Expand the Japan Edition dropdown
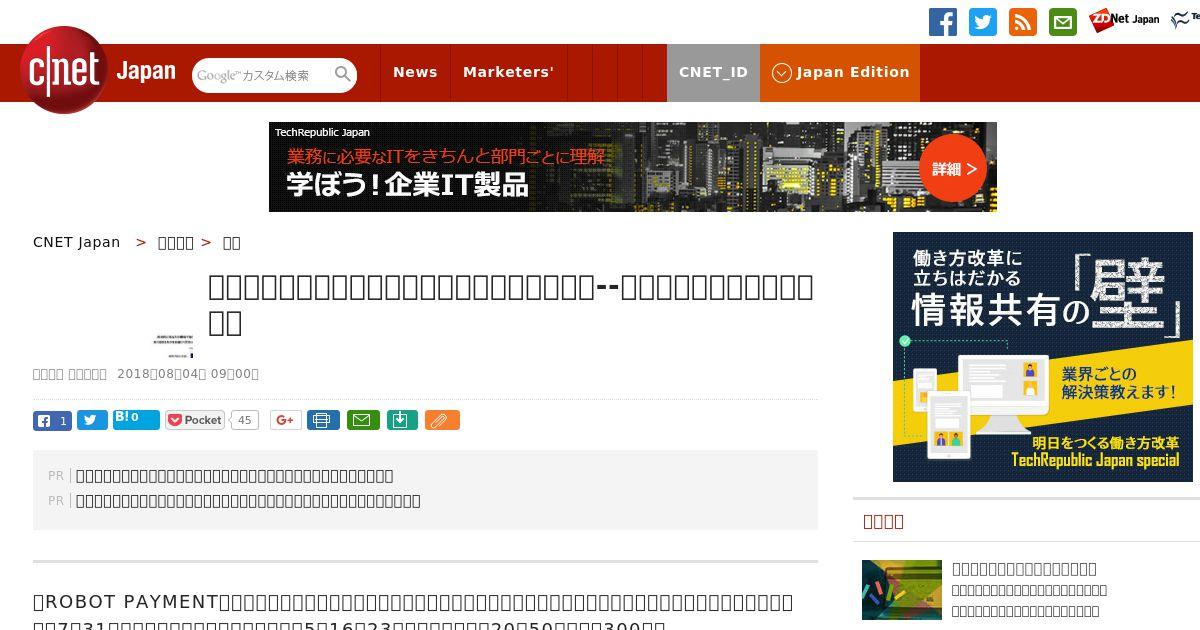The height and width of the screenshot is (630, 1200). click(840, 72)
